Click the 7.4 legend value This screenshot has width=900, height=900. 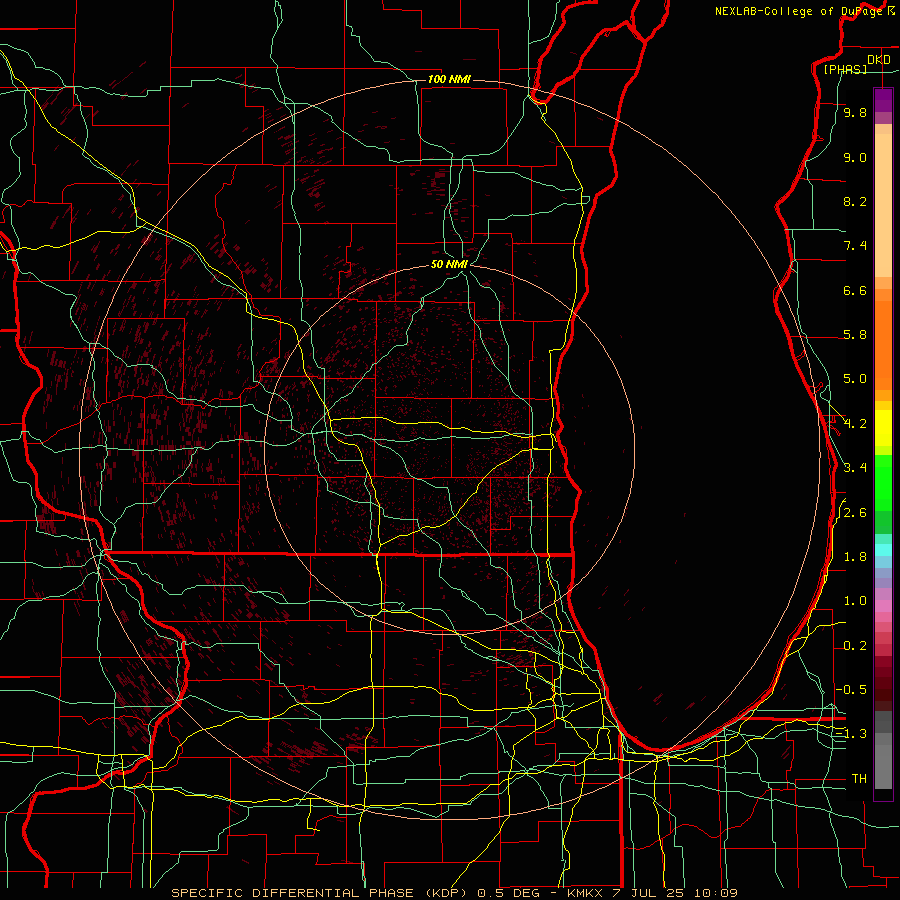tap(855, 246)
